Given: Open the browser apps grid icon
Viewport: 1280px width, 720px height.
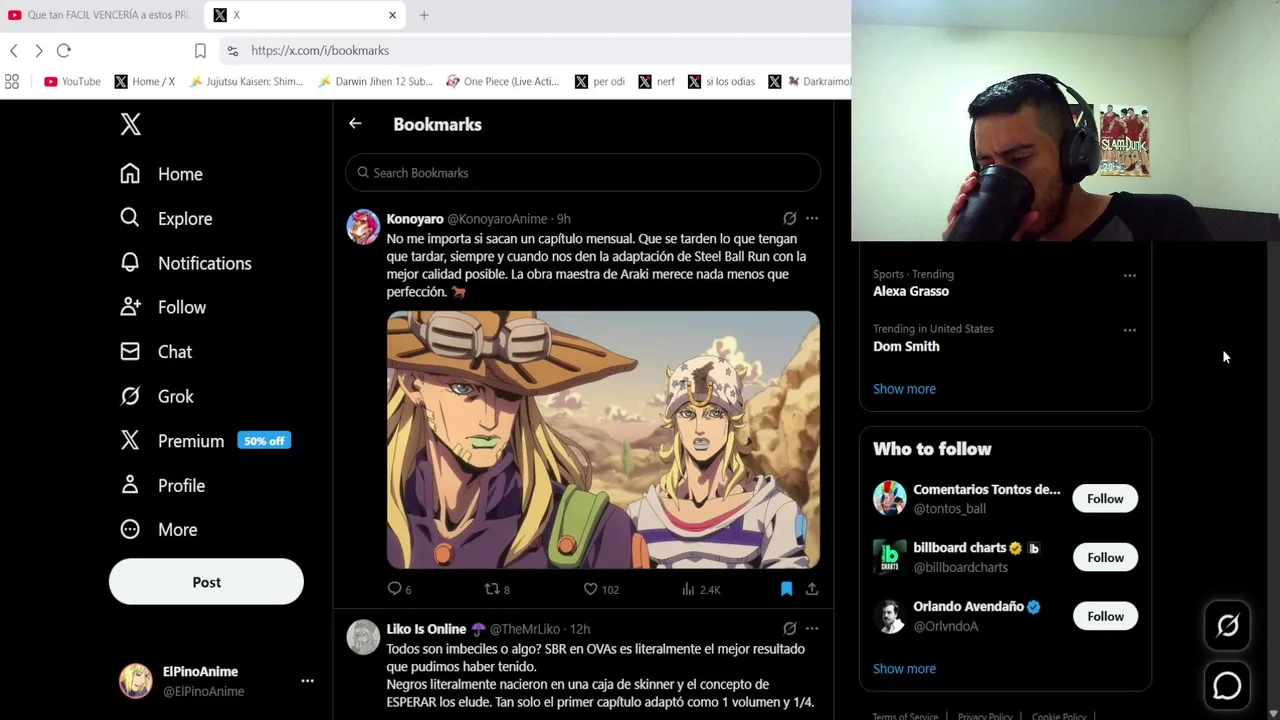Looking at the screenshot, I should pyautogui.click(x=12, y=81).
